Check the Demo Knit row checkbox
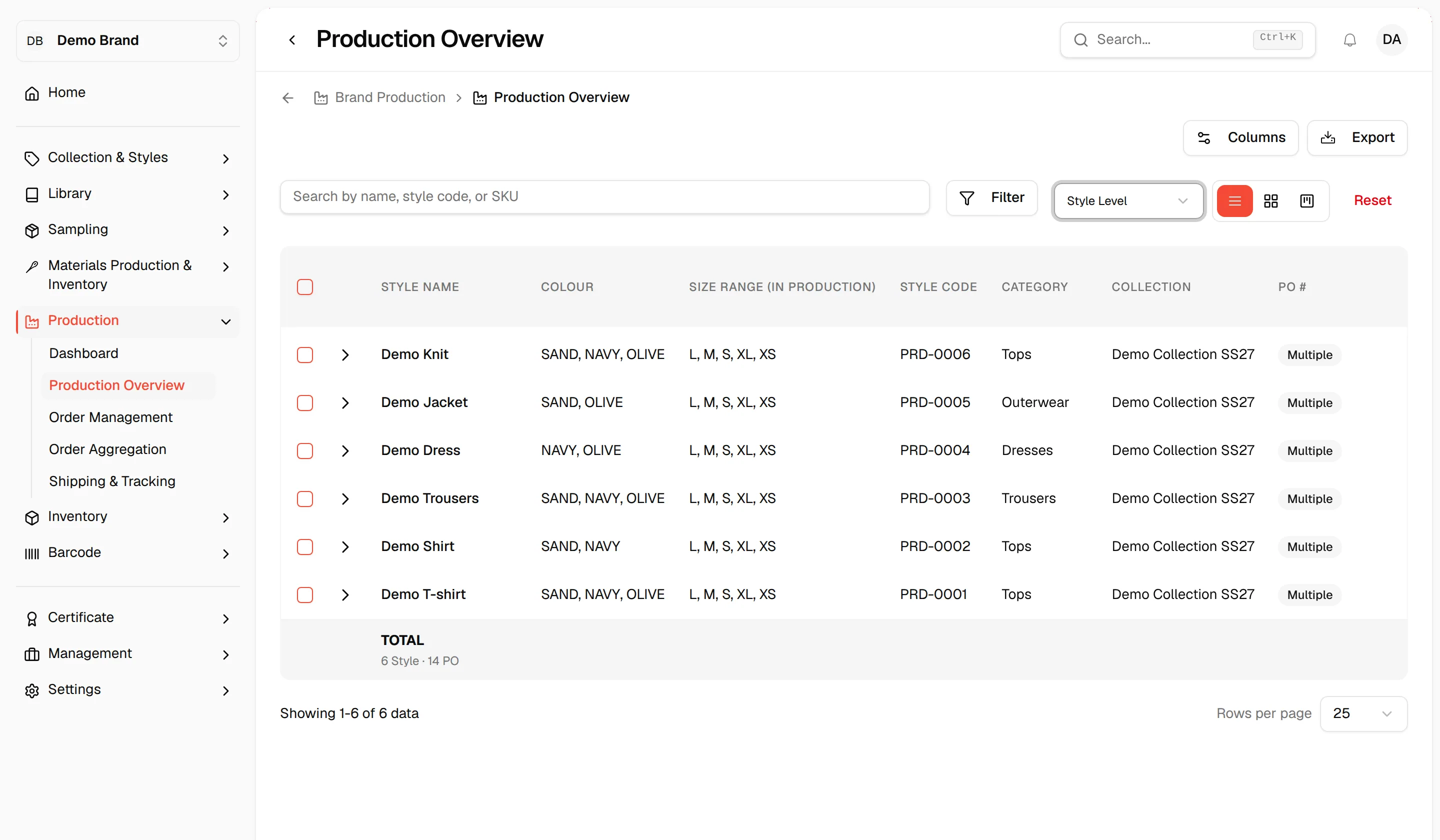This screenshot has width=1440, height=840. tap(305, 355)
